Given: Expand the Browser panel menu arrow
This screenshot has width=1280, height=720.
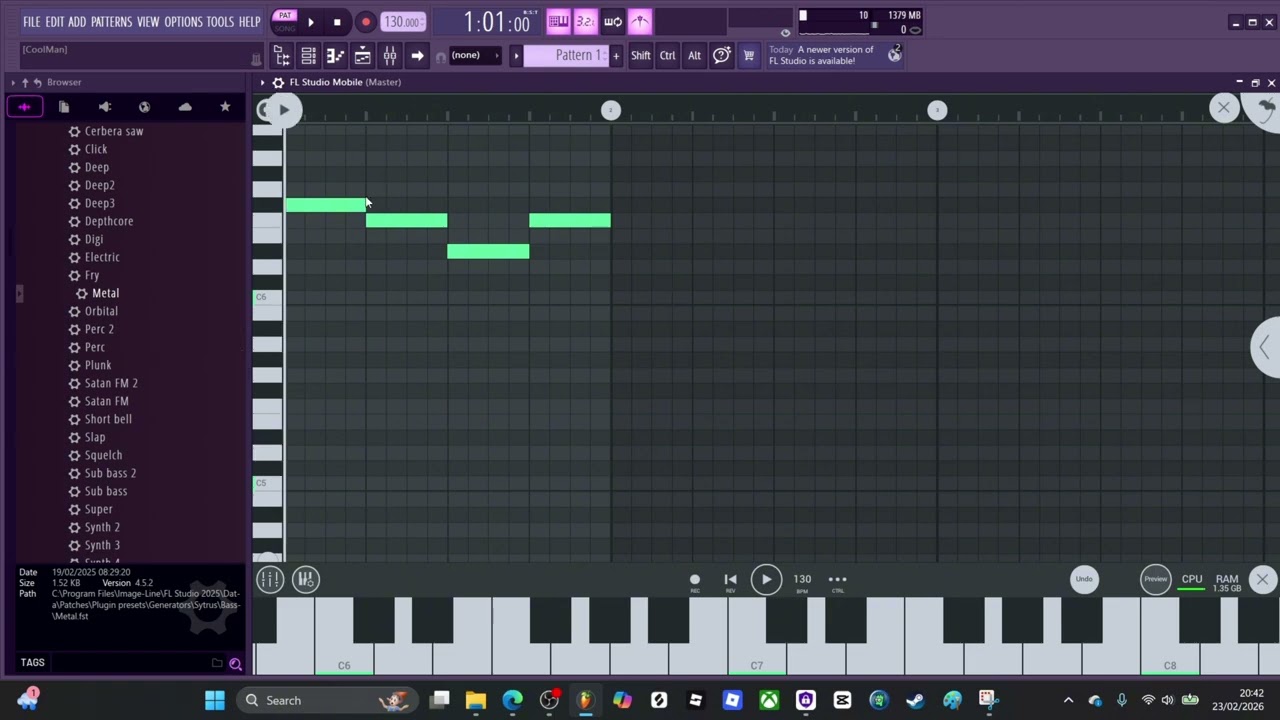Looking at the screenshot, I should point(13,82).
